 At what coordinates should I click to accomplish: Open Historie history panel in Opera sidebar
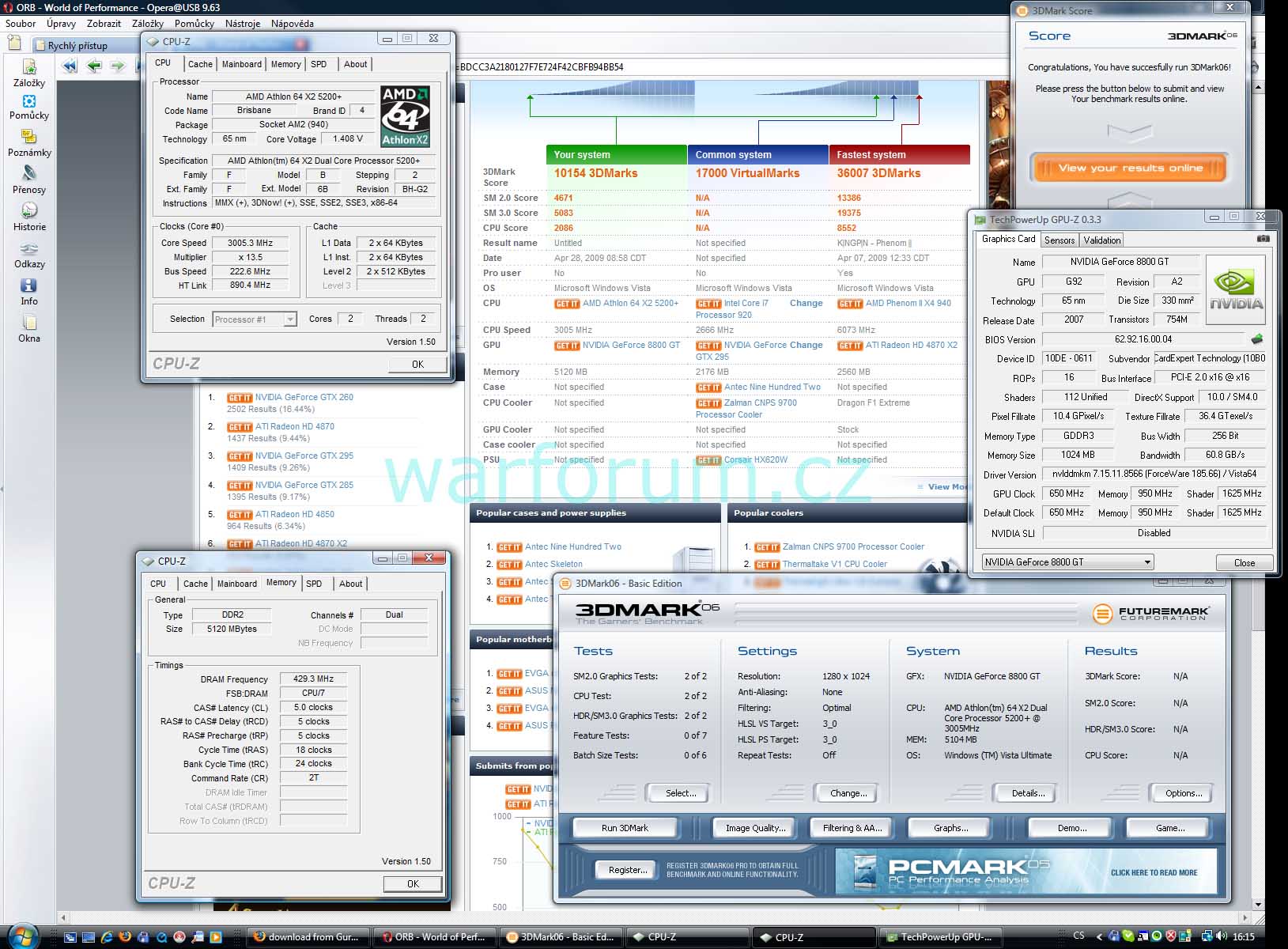29,217
